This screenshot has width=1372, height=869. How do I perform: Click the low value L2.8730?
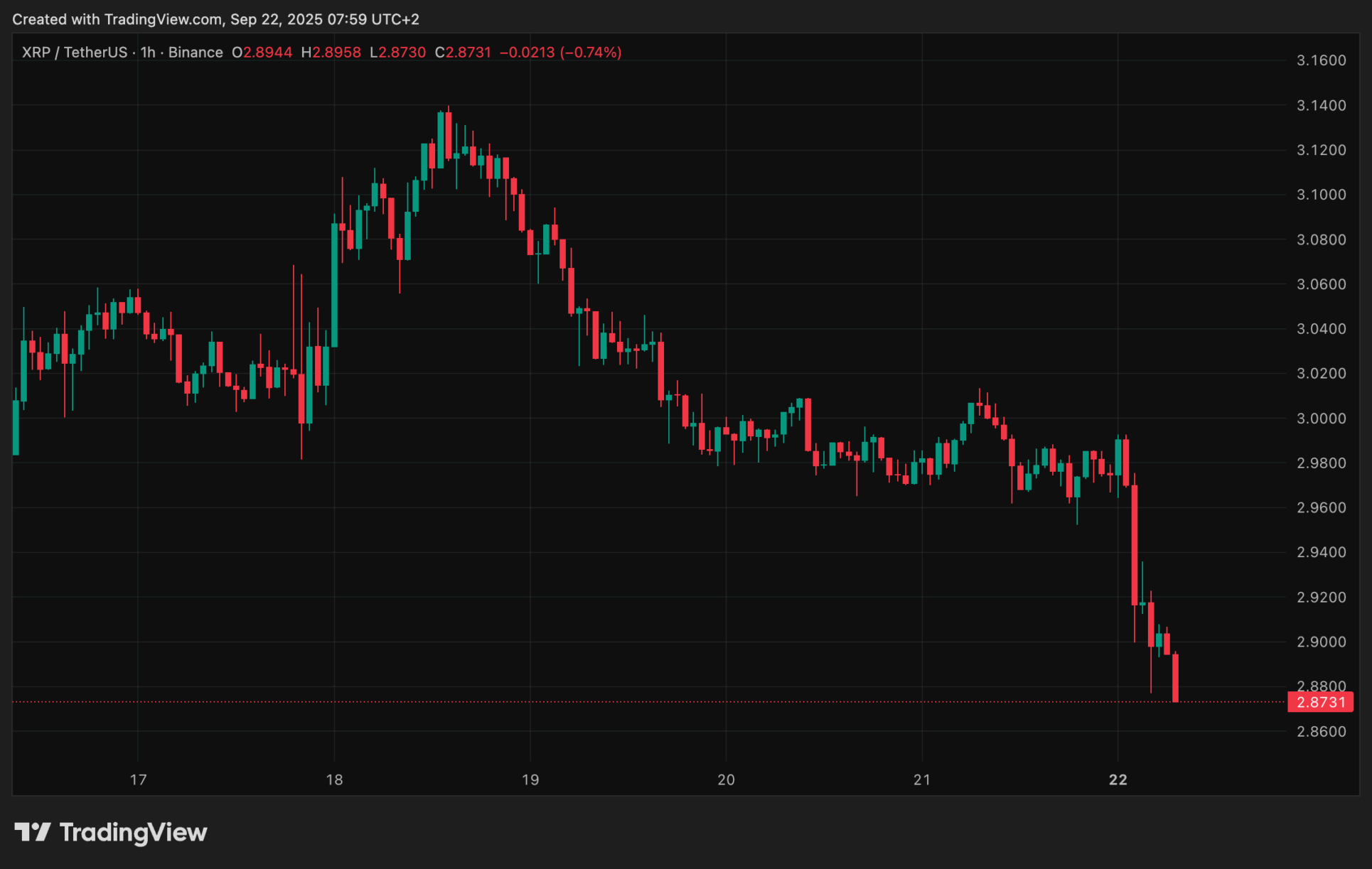click(x=398, y=53)
